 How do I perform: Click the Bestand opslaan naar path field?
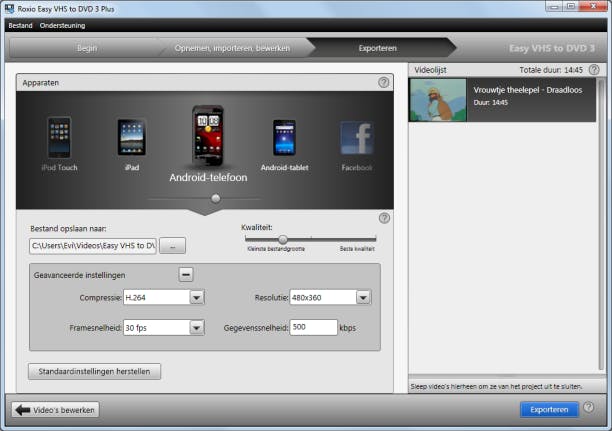93,246
